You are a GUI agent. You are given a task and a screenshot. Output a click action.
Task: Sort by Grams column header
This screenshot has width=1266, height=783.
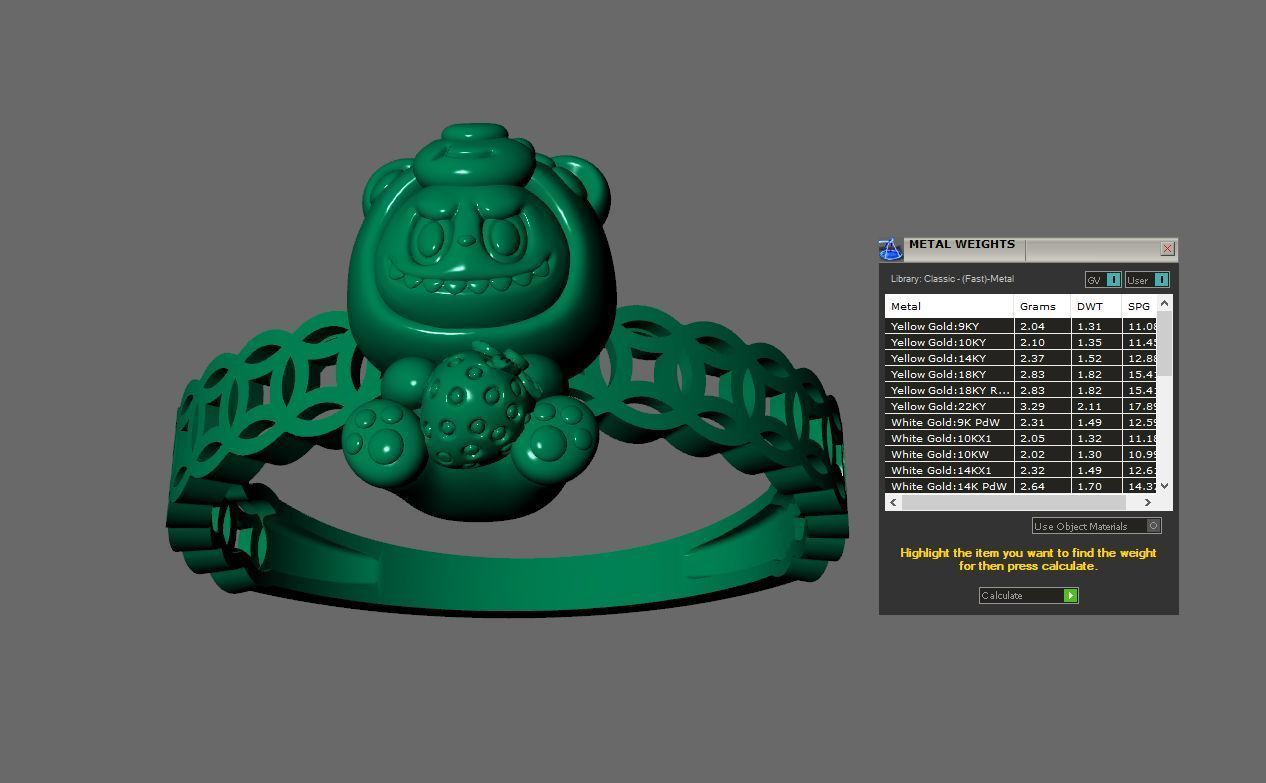click(x=1042, y=306)
